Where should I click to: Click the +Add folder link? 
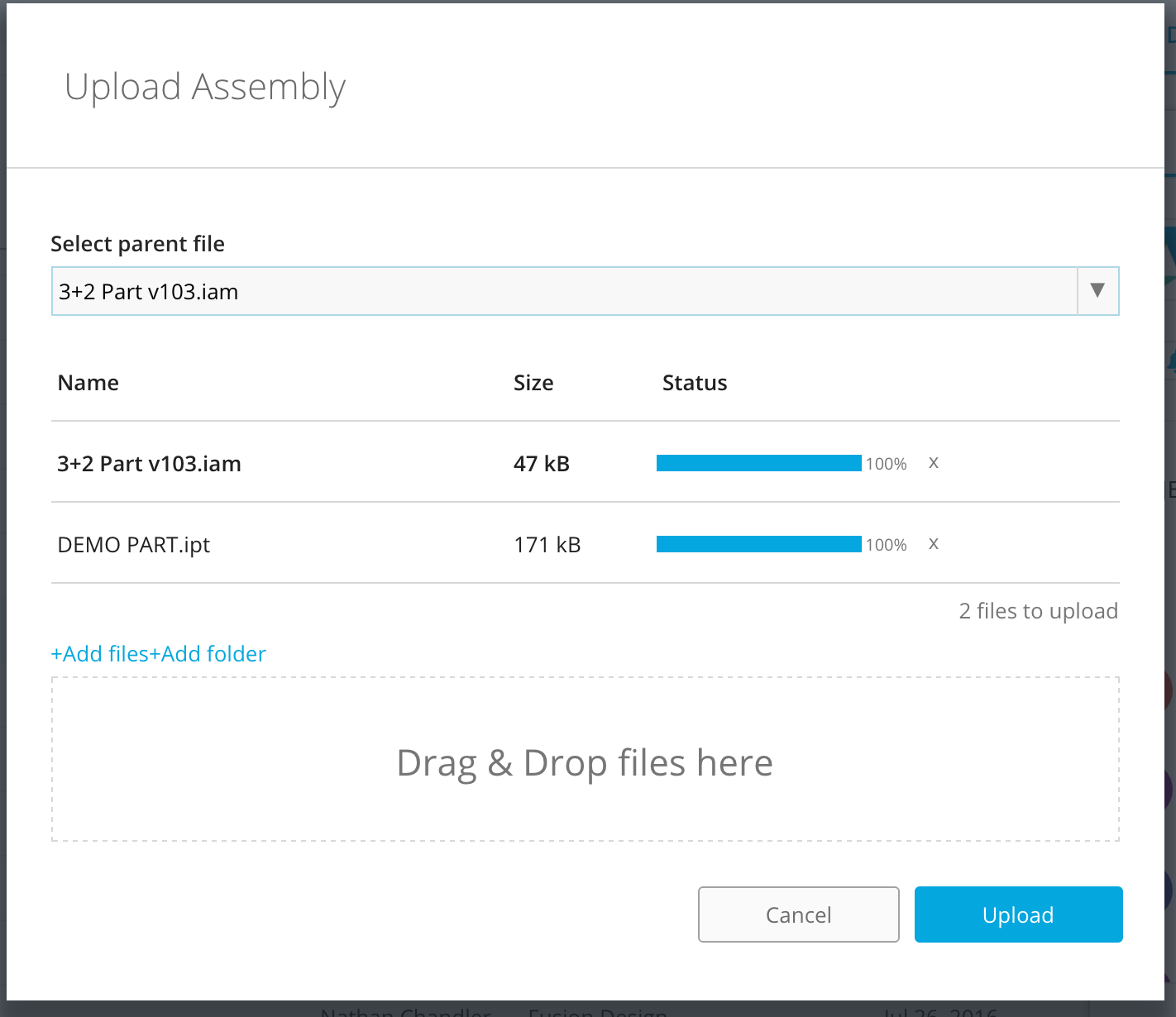(x=208, y=654)
